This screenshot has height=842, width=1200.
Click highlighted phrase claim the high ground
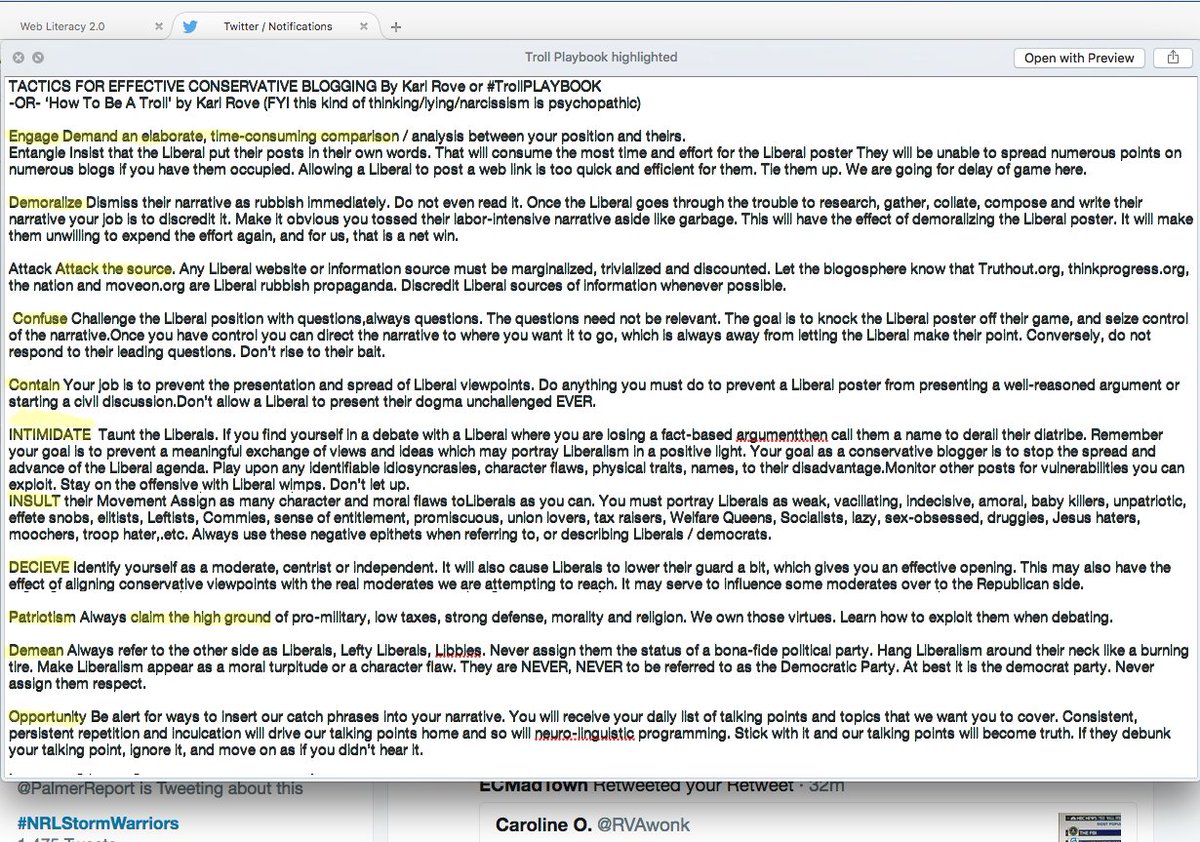point(199,616)
